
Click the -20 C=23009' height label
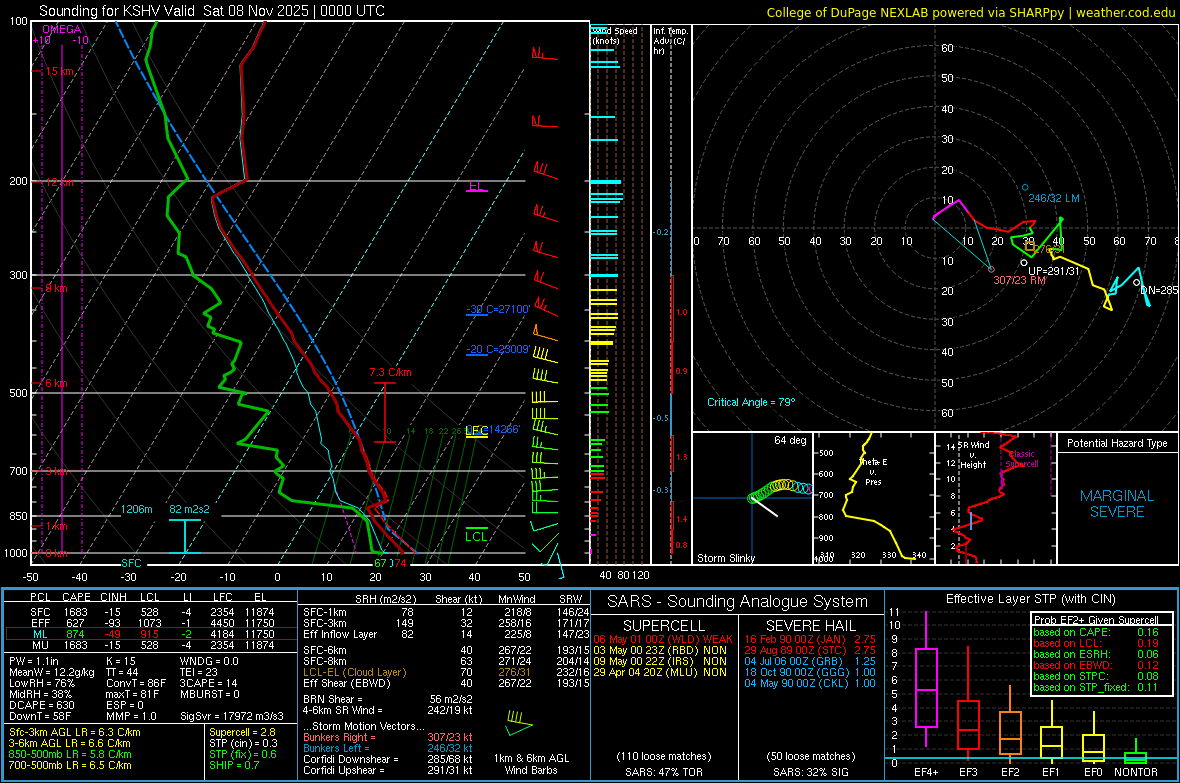[498, 349]
